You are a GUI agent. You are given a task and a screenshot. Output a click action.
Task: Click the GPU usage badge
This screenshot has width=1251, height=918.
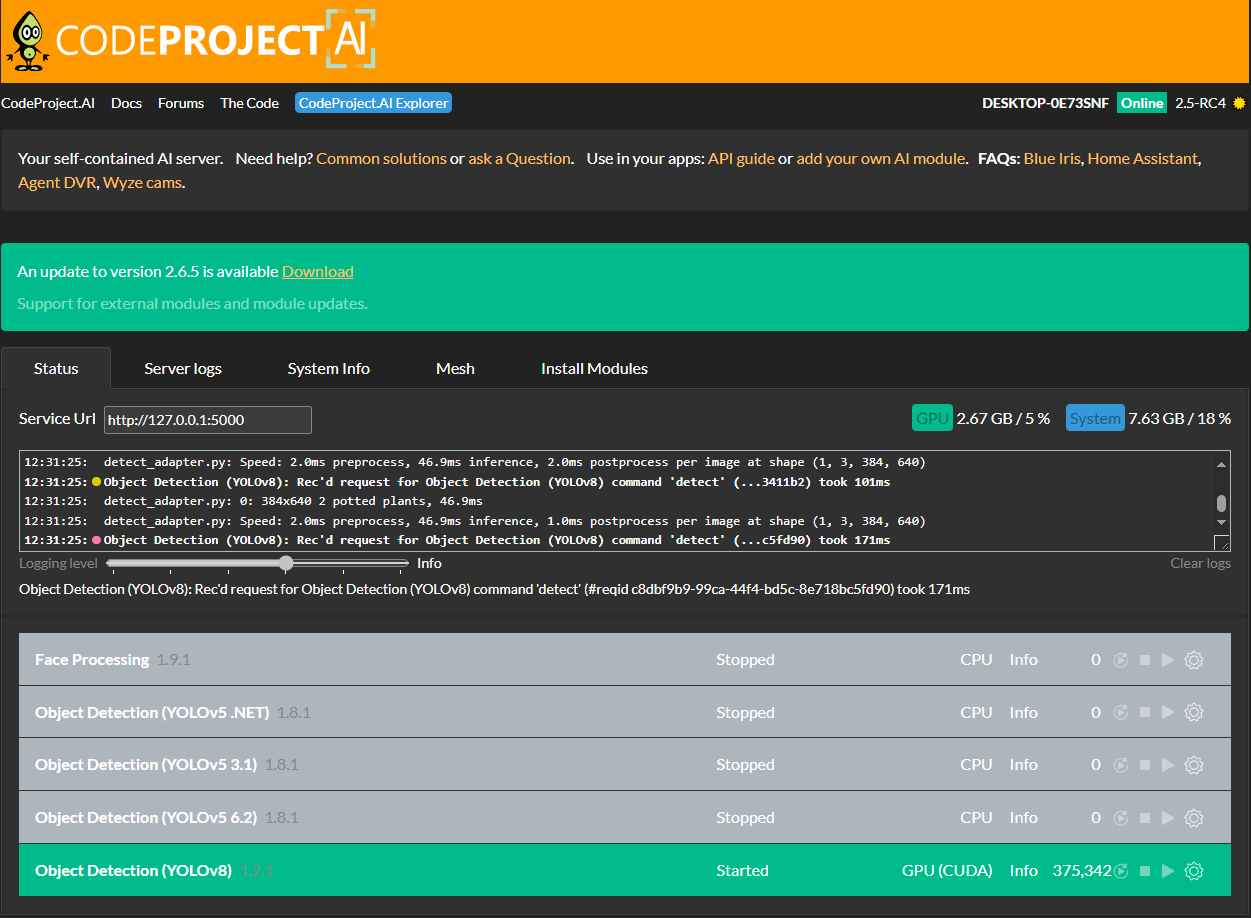pos(932,418)
